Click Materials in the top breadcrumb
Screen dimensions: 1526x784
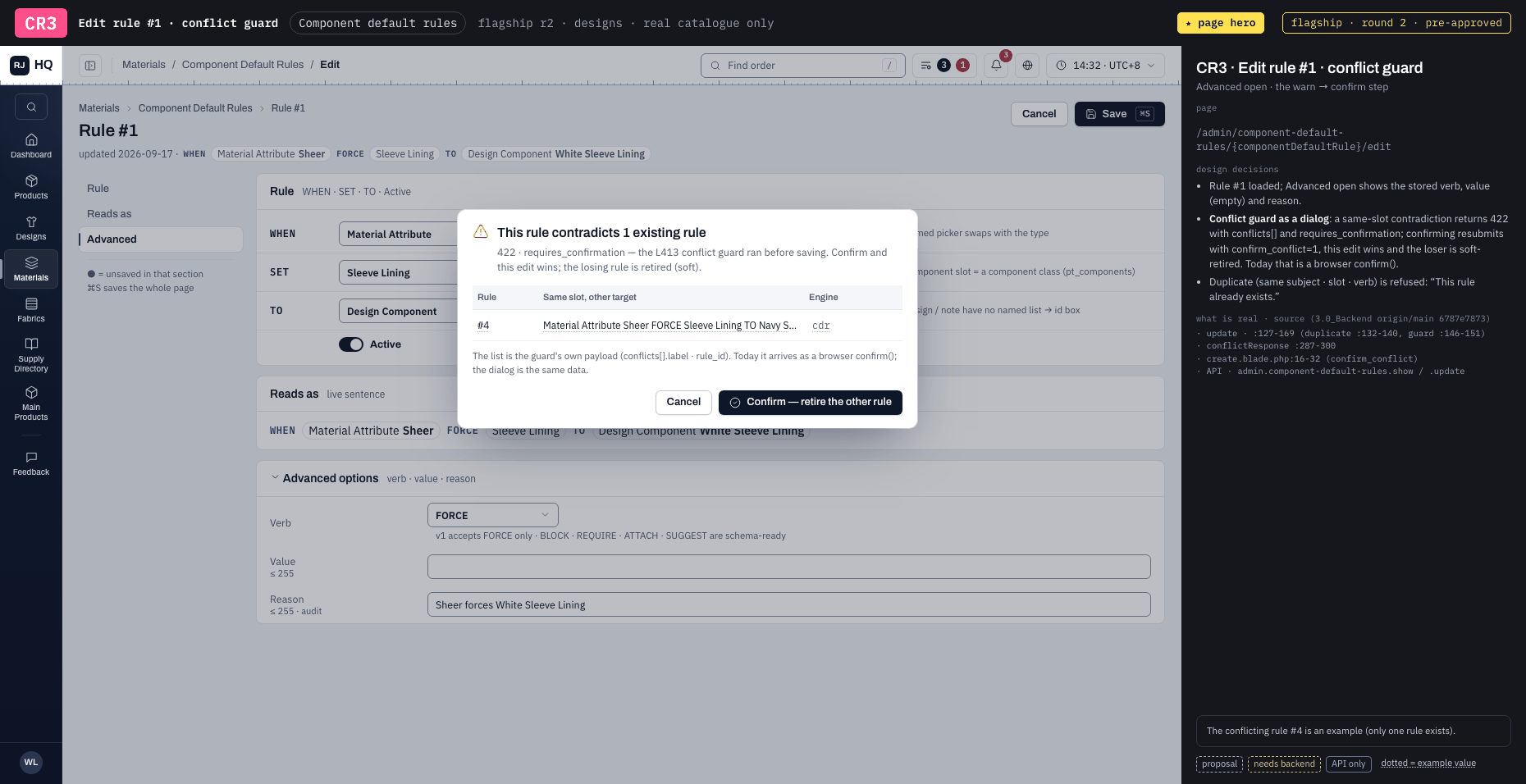point(144,65)
